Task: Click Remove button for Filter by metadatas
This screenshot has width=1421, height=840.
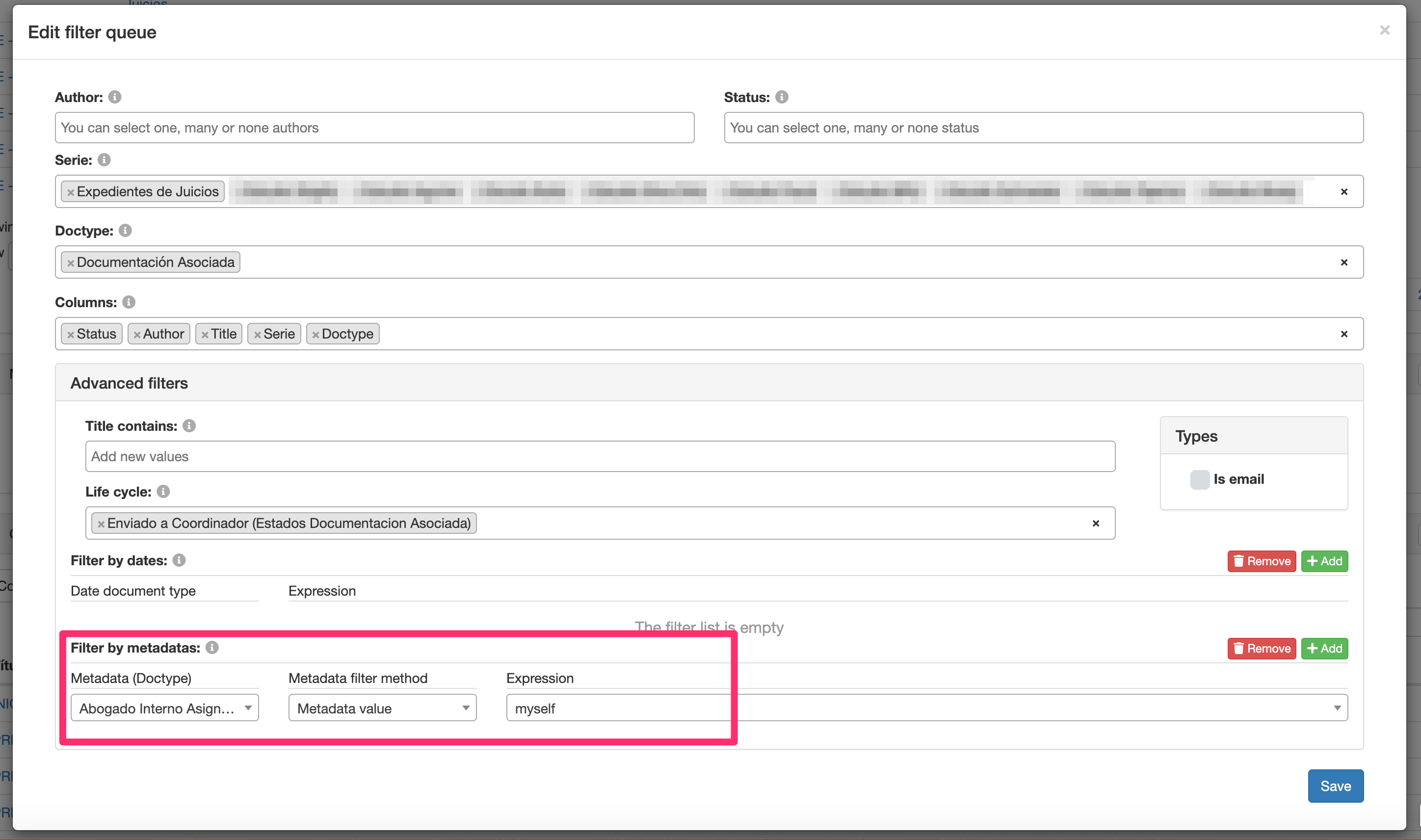Action: pyautogui.click(x=1262, y=648)
